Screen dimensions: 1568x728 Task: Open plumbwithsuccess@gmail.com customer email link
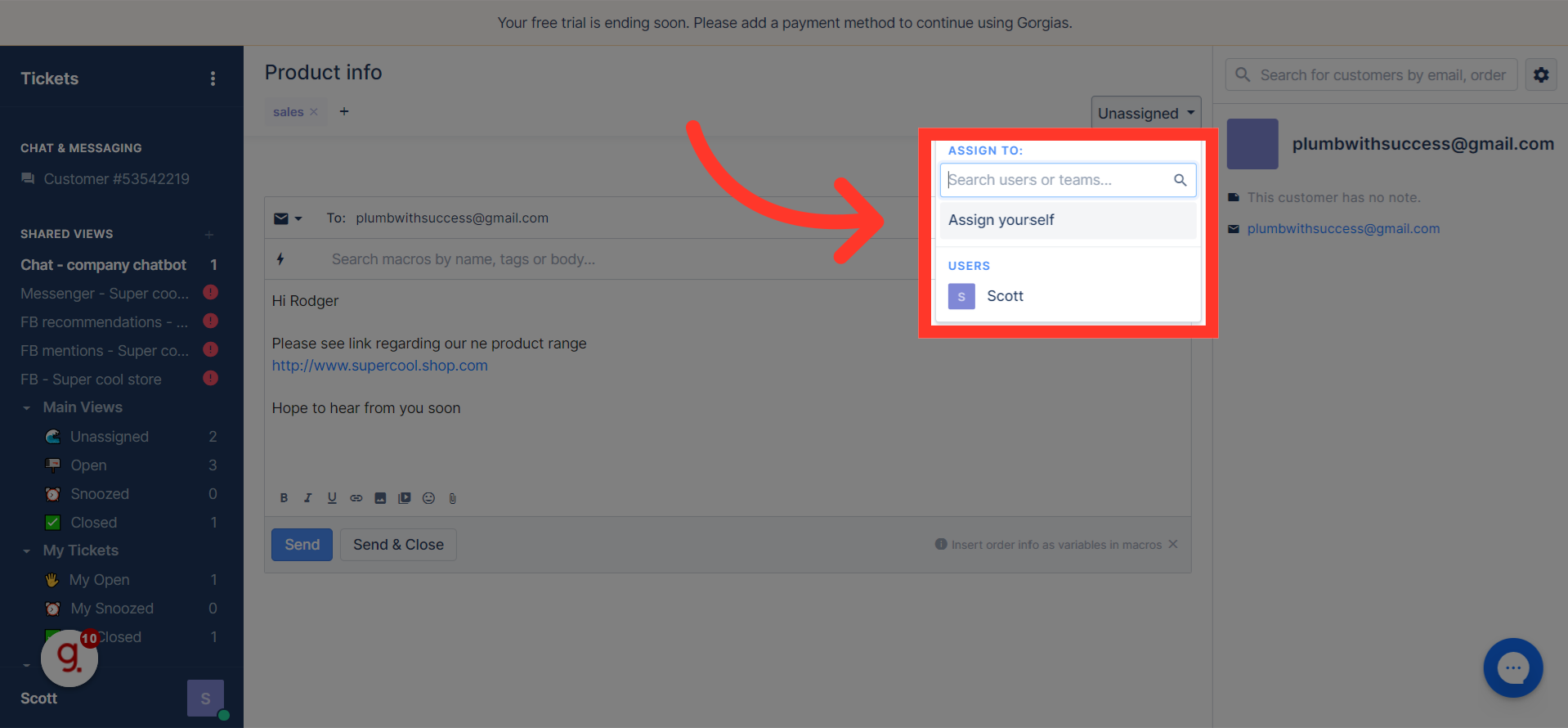(1343, 229)
